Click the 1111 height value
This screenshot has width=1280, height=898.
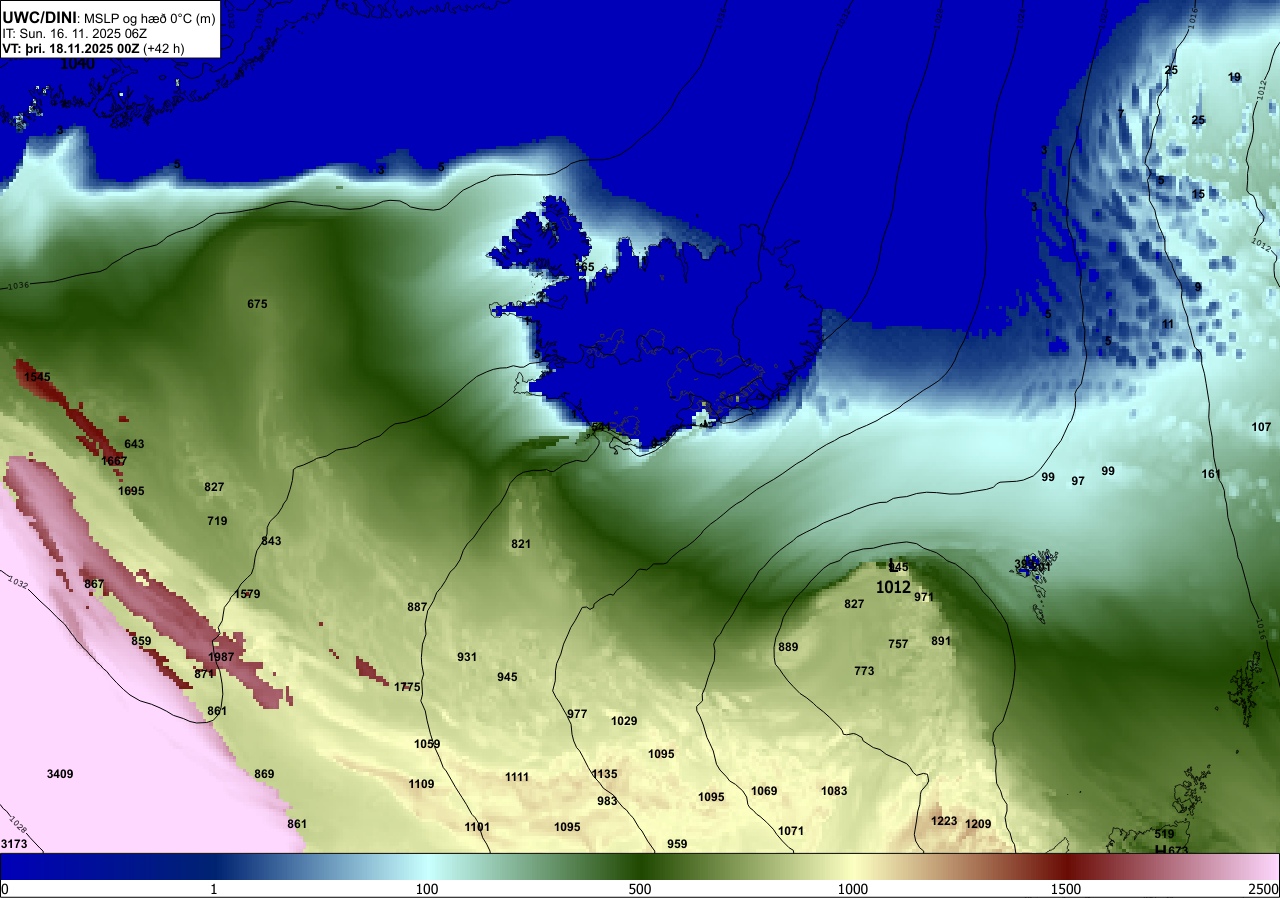click(517, 777)
